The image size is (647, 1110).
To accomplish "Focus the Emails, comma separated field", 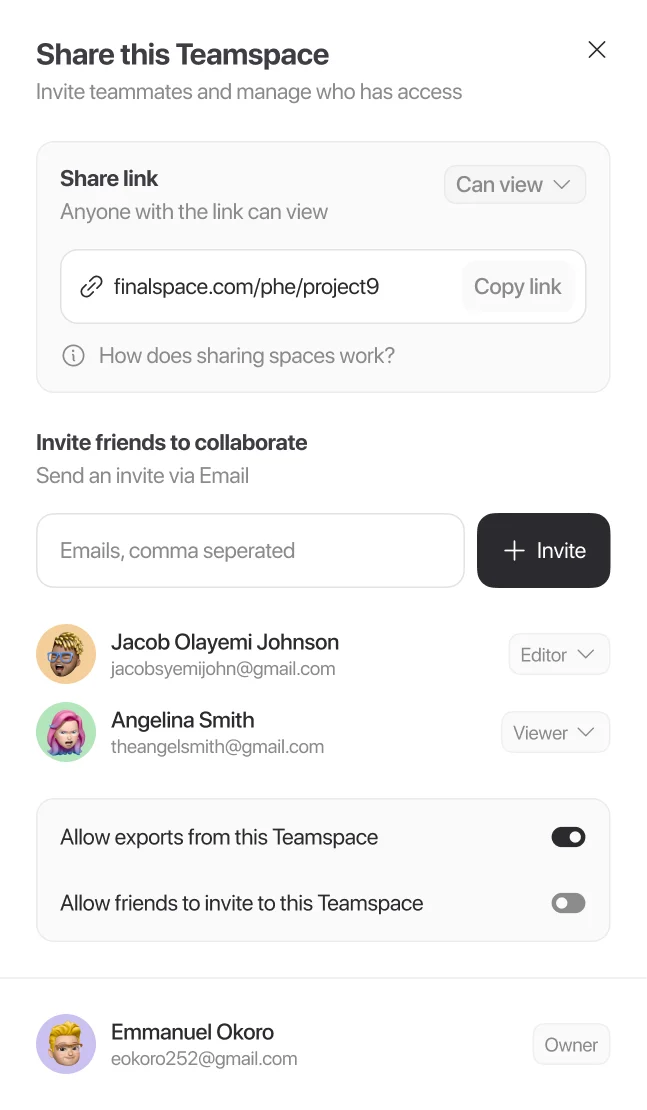I will coord(251,551).
